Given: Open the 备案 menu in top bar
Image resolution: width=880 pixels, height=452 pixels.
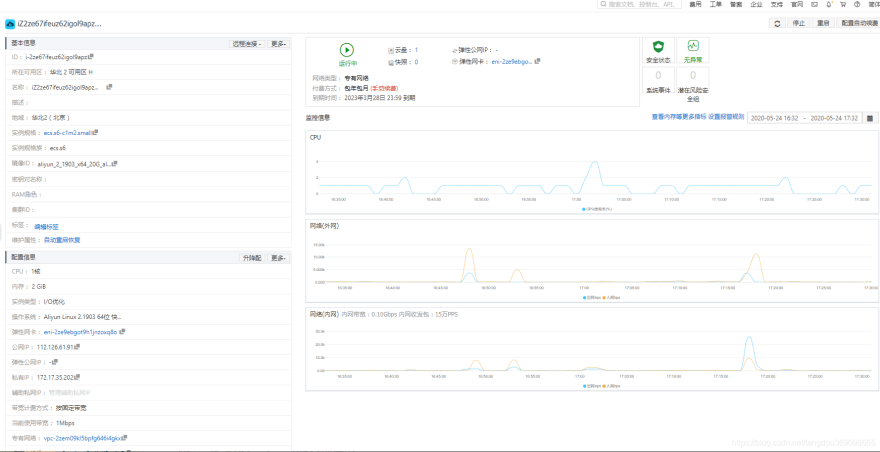Looking at the screenshot, I should coord(736,4).
